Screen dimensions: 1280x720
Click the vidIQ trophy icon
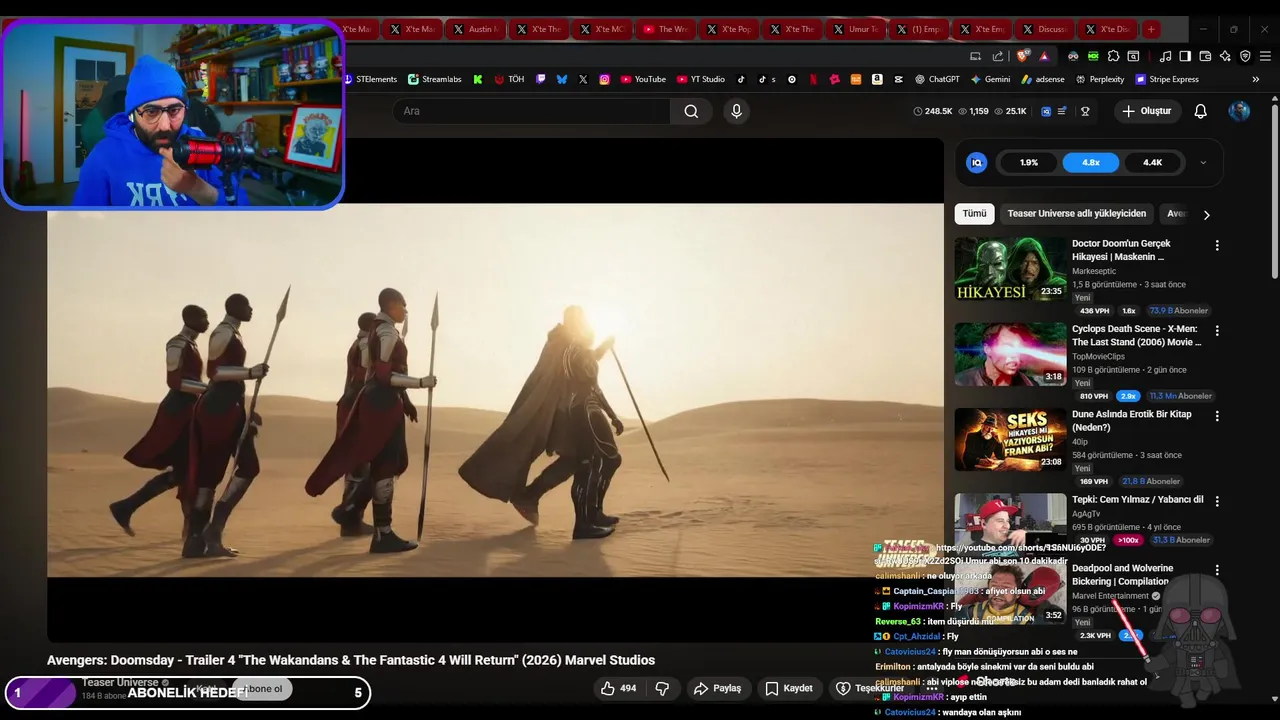(1085, 111)
